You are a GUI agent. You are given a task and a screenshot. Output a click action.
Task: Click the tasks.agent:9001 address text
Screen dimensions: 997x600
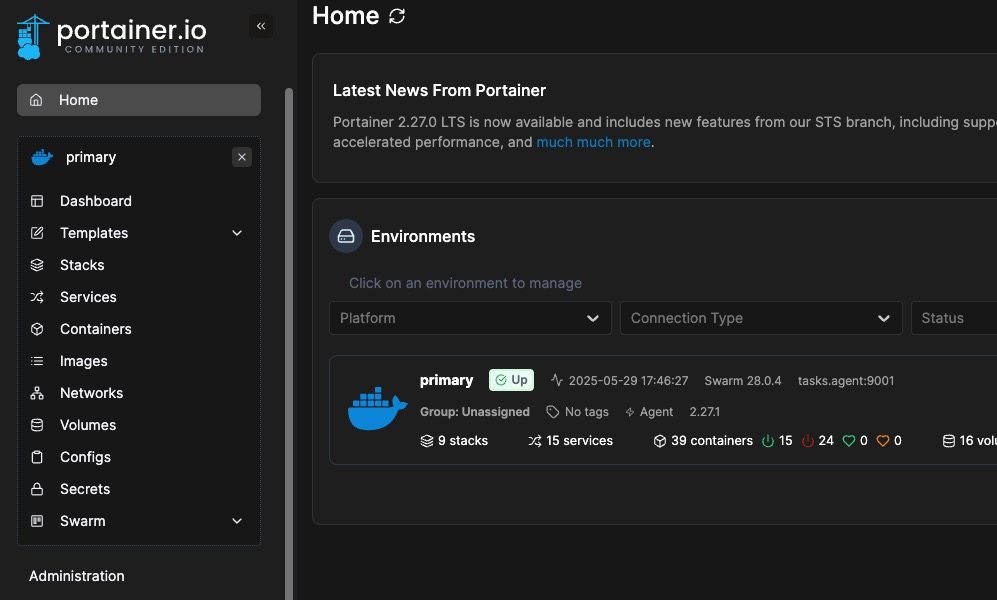846,381
